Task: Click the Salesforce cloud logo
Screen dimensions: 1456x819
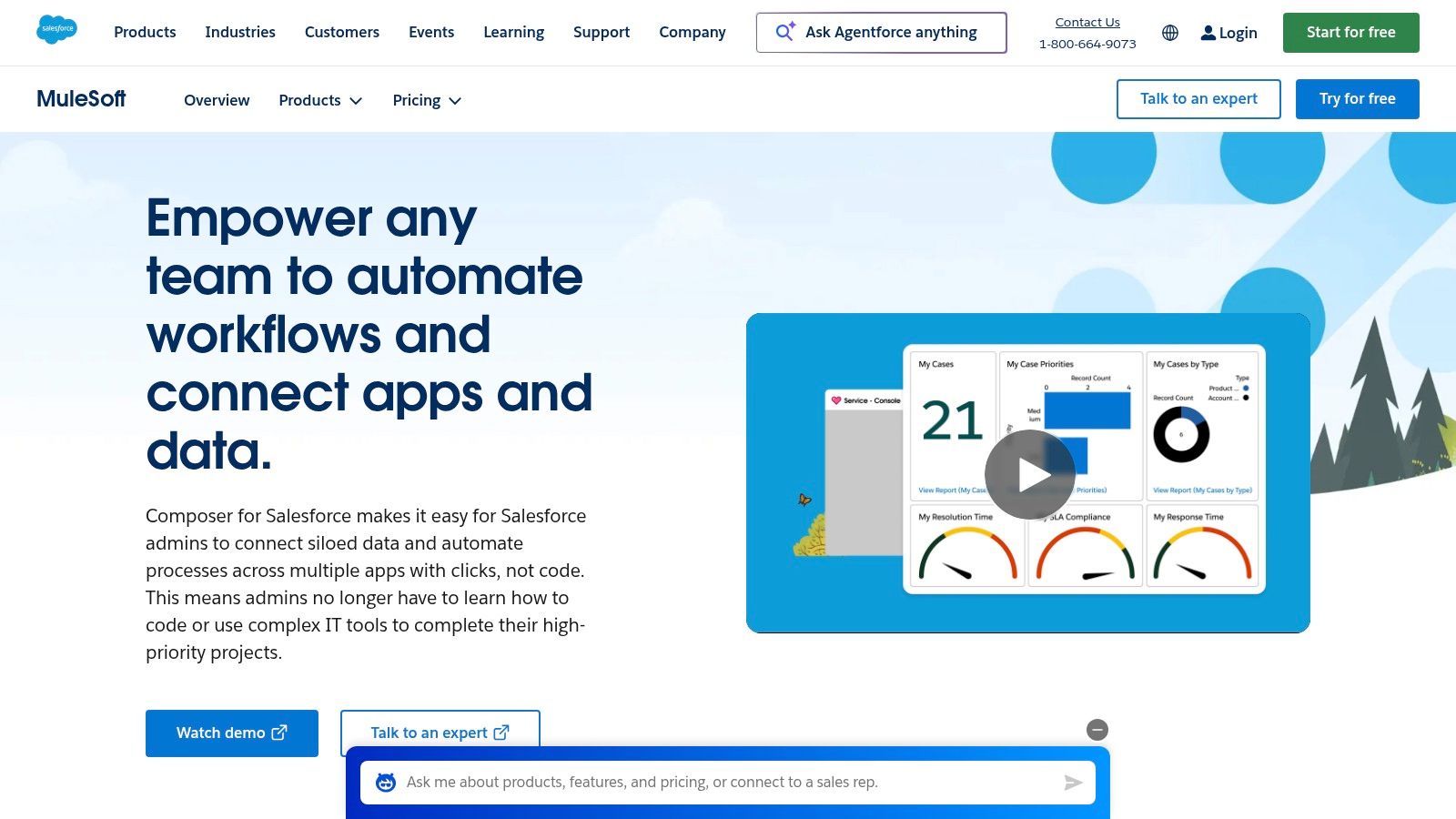Action: [x=56, y=30]
